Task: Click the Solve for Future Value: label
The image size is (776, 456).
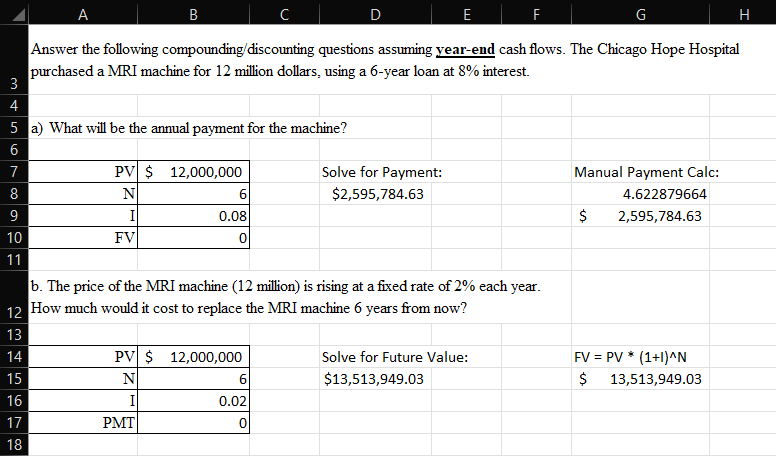Action: pyautogui.click(x=394, y=357)
